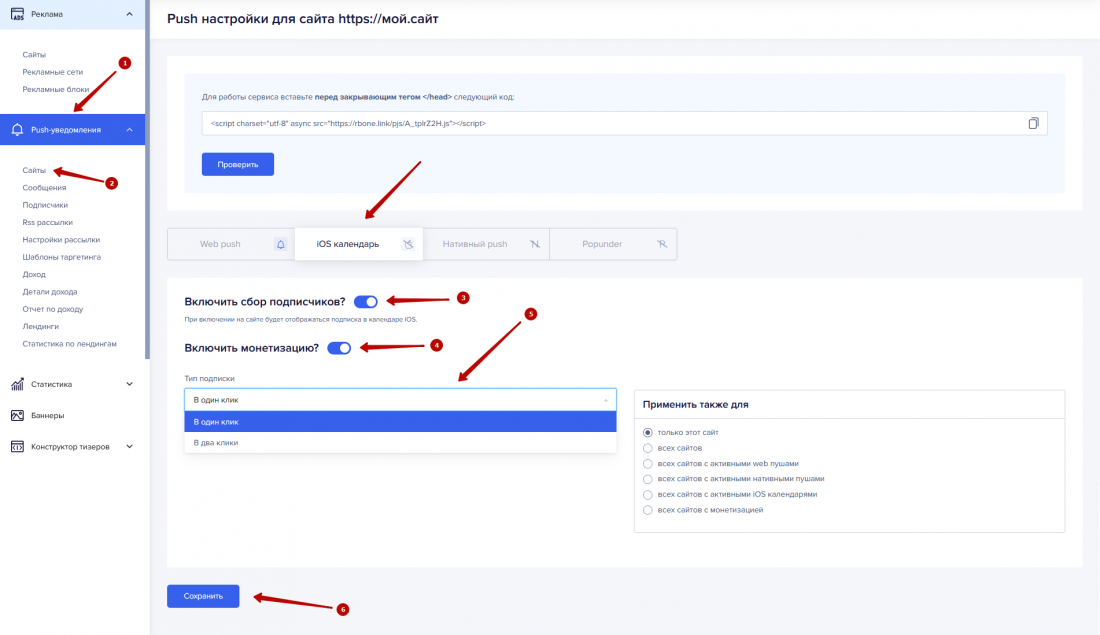Open Баннеры menu item
This screenshot has width=1100, height=635.
[47, 415]
